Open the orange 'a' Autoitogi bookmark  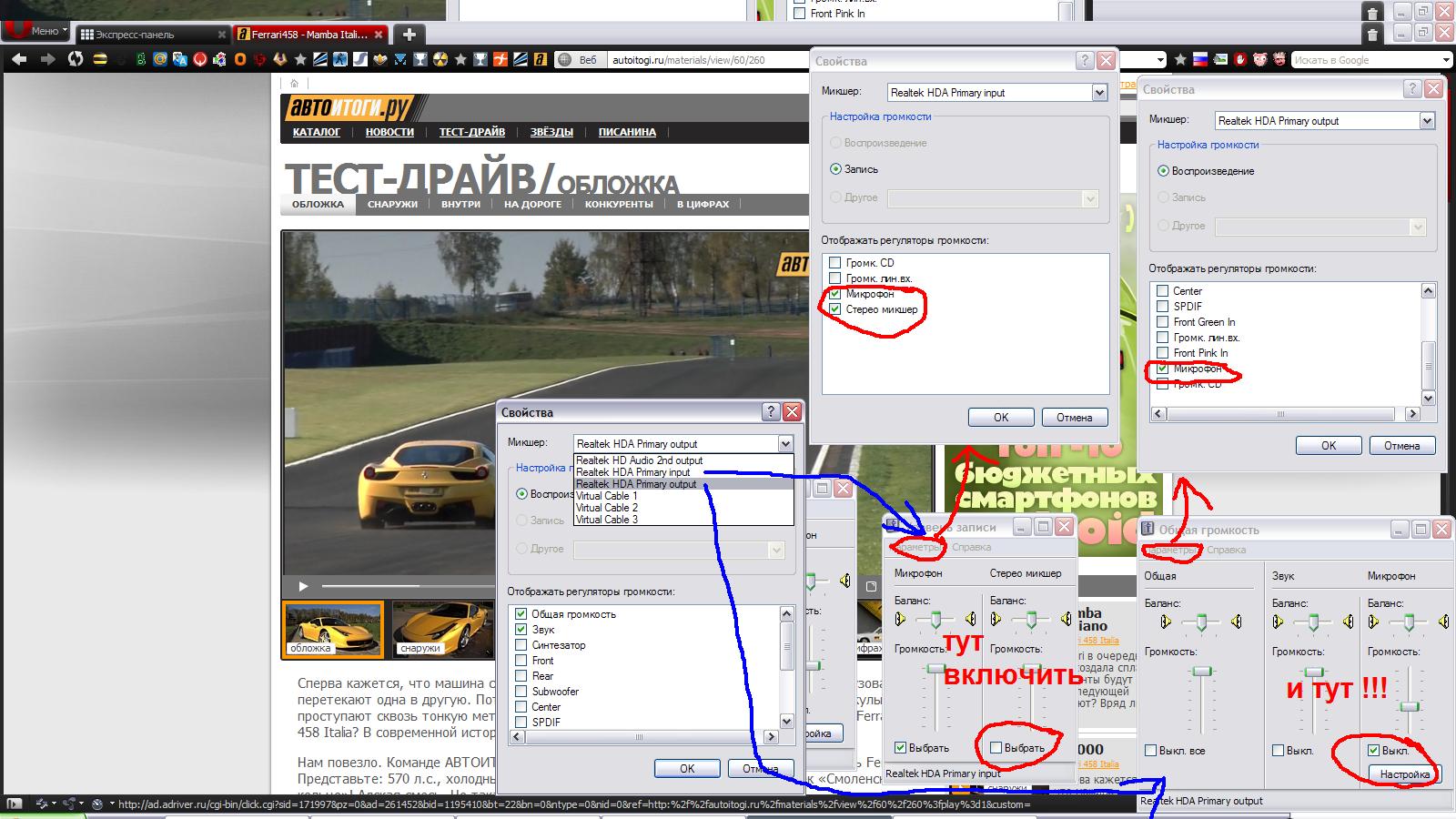[x=541, y=59]
